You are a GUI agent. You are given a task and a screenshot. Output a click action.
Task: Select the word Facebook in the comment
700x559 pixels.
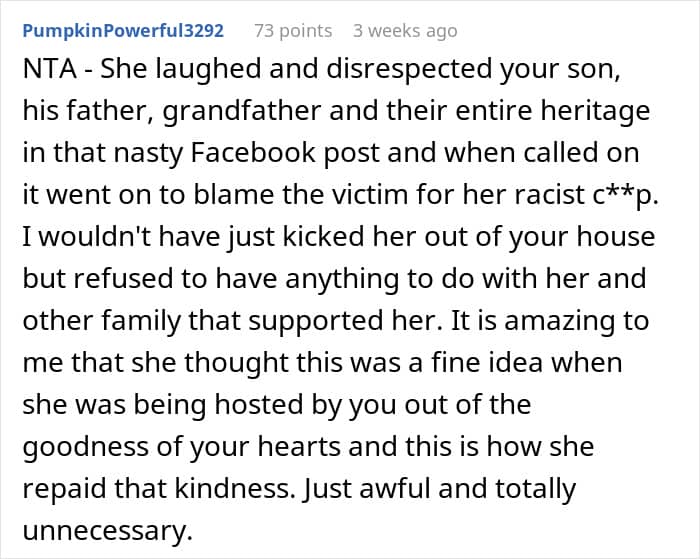click(253, 153)
